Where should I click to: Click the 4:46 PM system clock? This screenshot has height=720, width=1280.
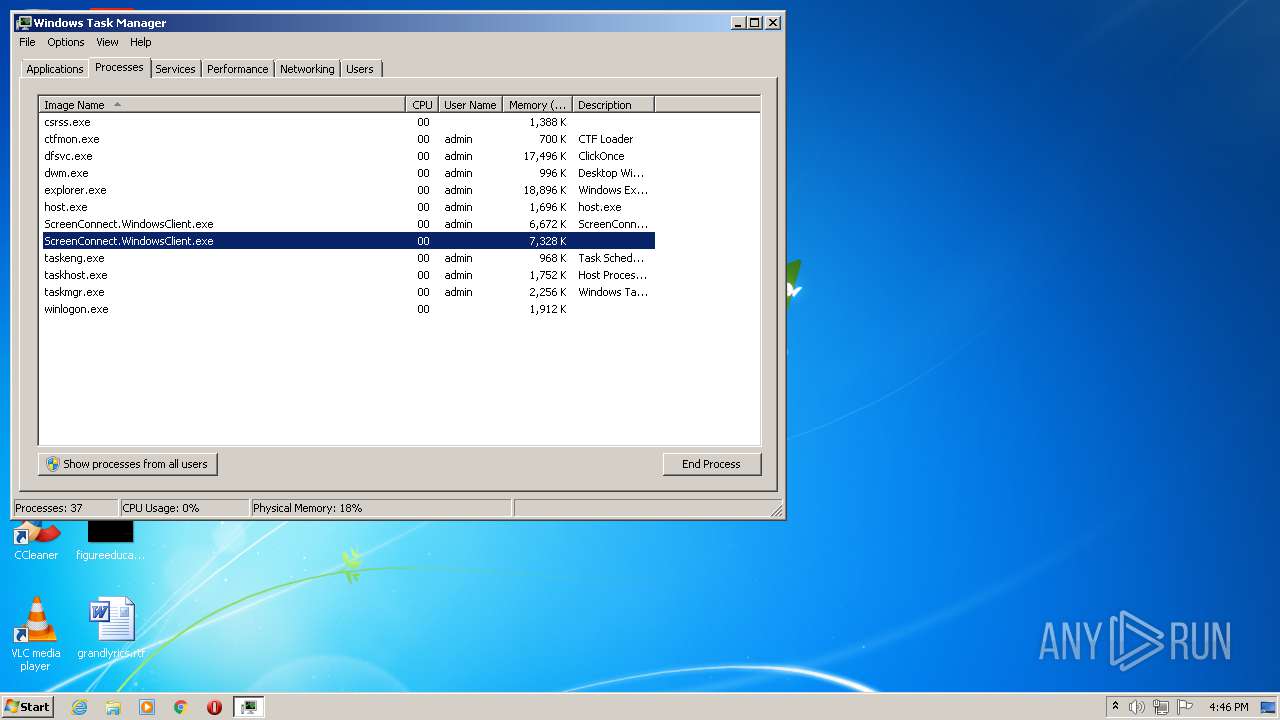click(1228, 707)
